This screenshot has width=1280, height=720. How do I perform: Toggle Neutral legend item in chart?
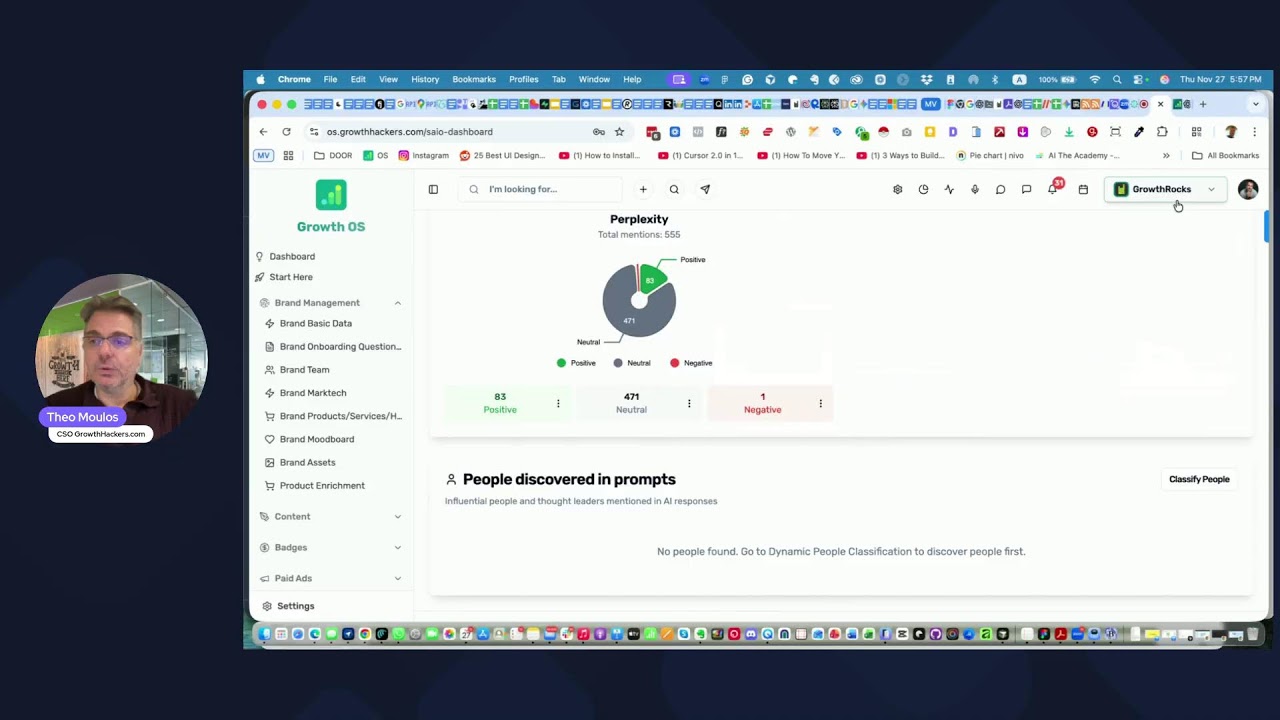pyautogui.click(x=632, y=363)
